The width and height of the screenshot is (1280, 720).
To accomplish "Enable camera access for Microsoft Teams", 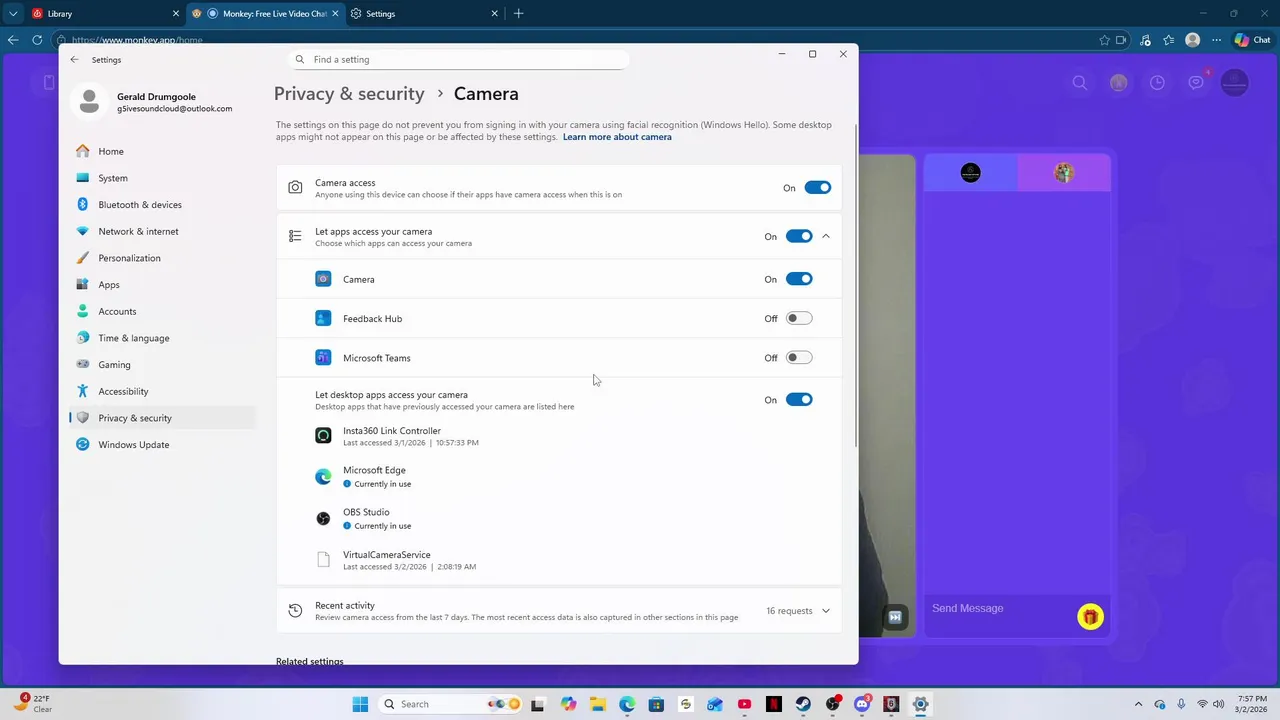I will coord(799,358).
